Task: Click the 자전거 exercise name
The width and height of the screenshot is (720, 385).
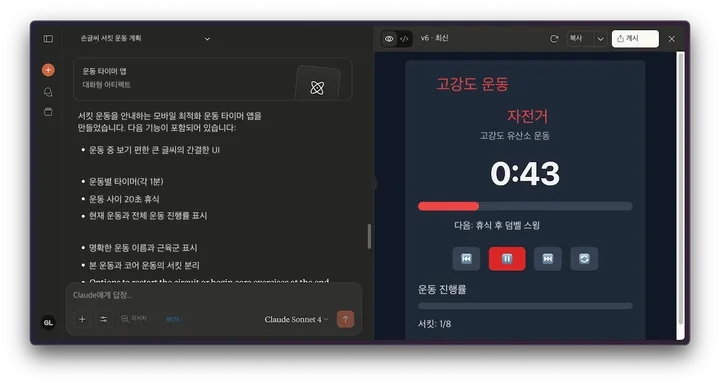Action: [527, 116]
